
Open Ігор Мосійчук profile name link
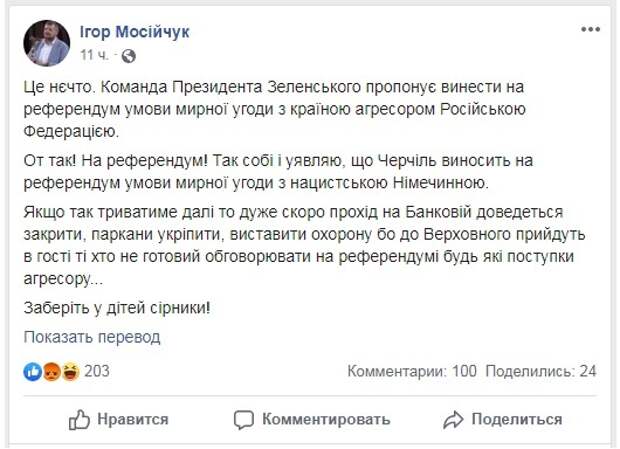click(x=134, y=32)
